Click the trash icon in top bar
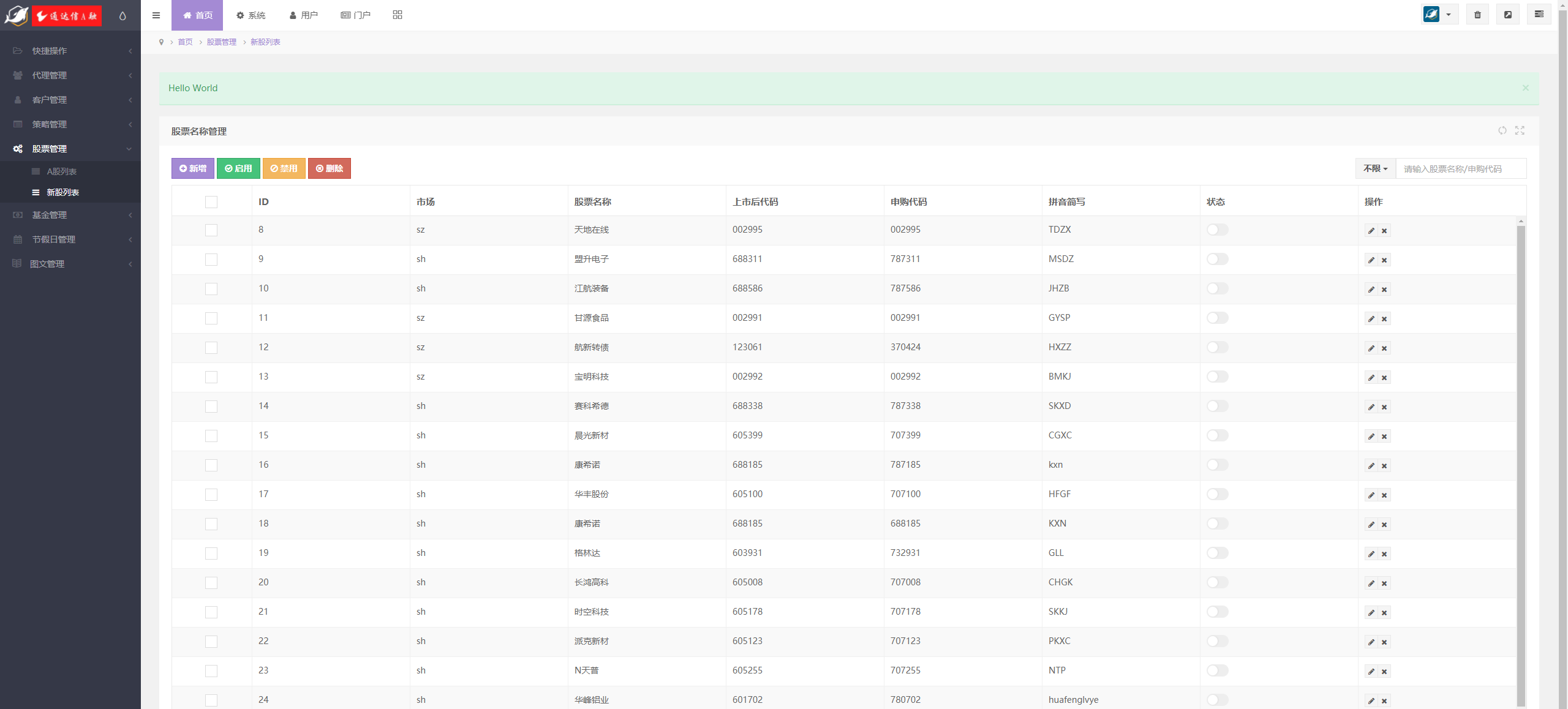The width and height of the screenshot is (1568, 709). pos(1477,15)
